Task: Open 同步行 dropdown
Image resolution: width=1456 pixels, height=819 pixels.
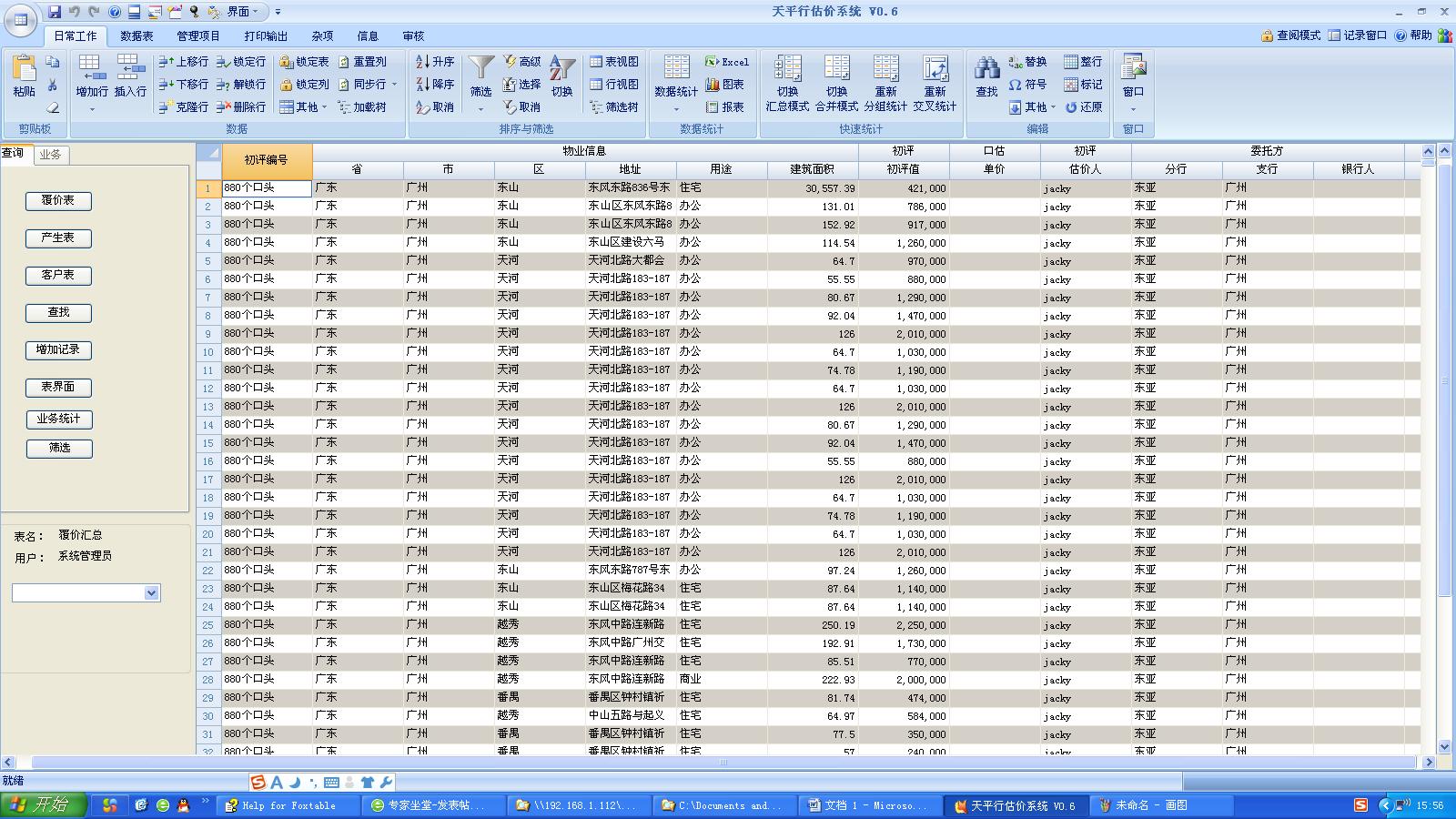Action: point(369,85)
